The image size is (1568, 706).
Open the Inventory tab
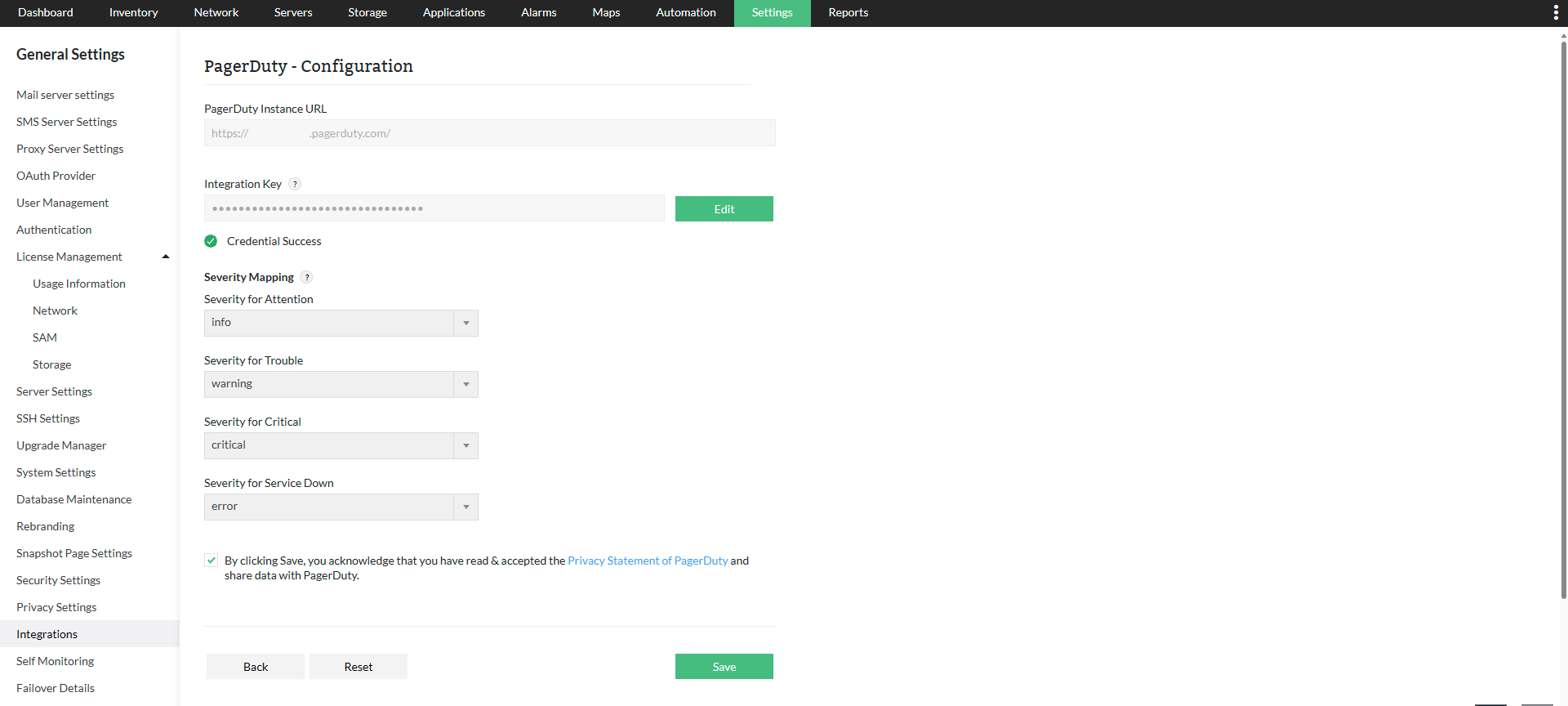tap(134, 13)
